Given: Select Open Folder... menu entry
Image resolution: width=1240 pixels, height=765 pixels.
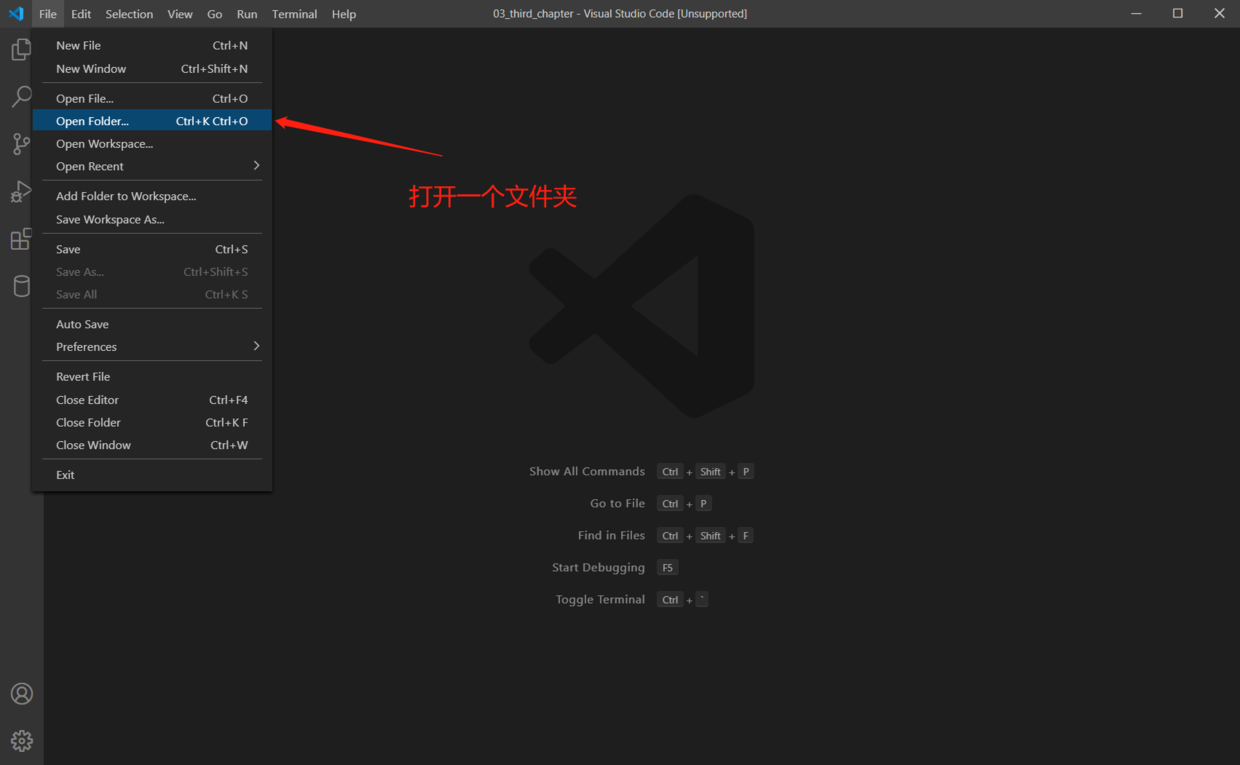Looking at the screenshot, I should [93, 121].
